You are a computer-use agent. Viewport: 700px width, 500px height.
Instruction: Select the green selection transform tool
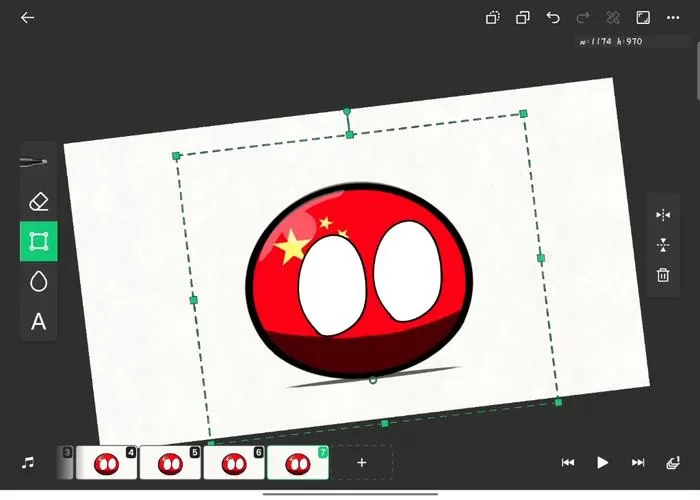39,242
